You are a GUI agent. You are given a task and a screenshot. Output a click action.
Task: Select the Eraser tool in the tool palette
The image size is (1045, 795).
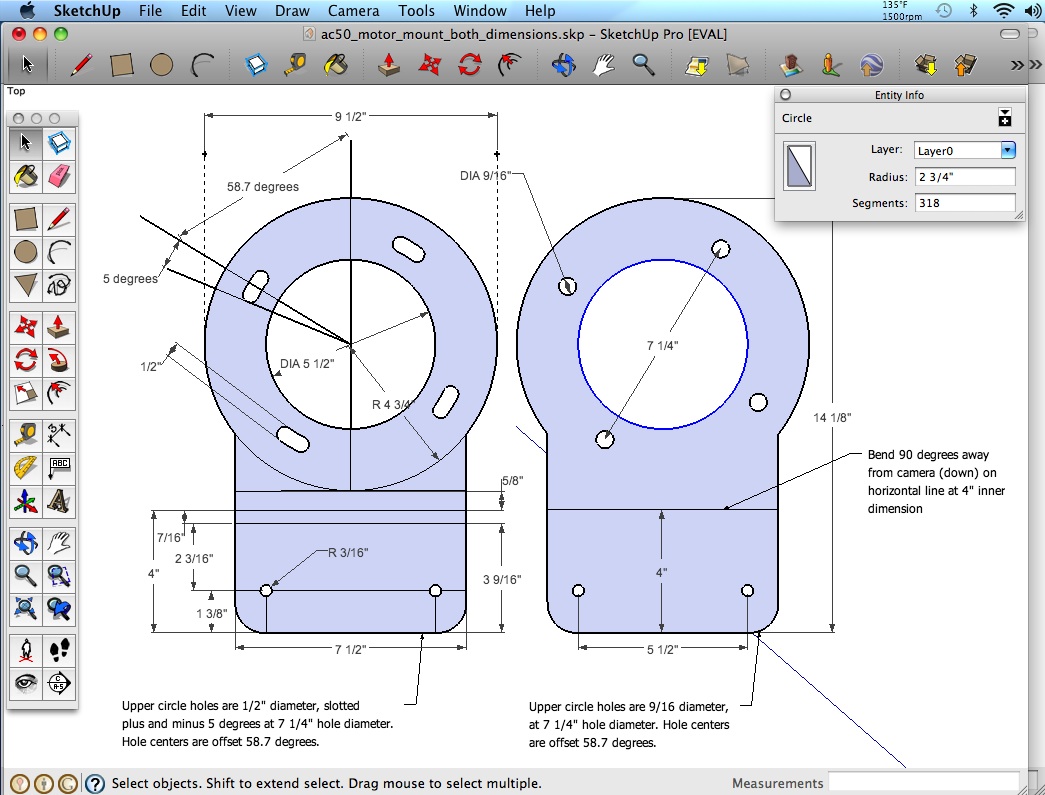tap(60, 177)
